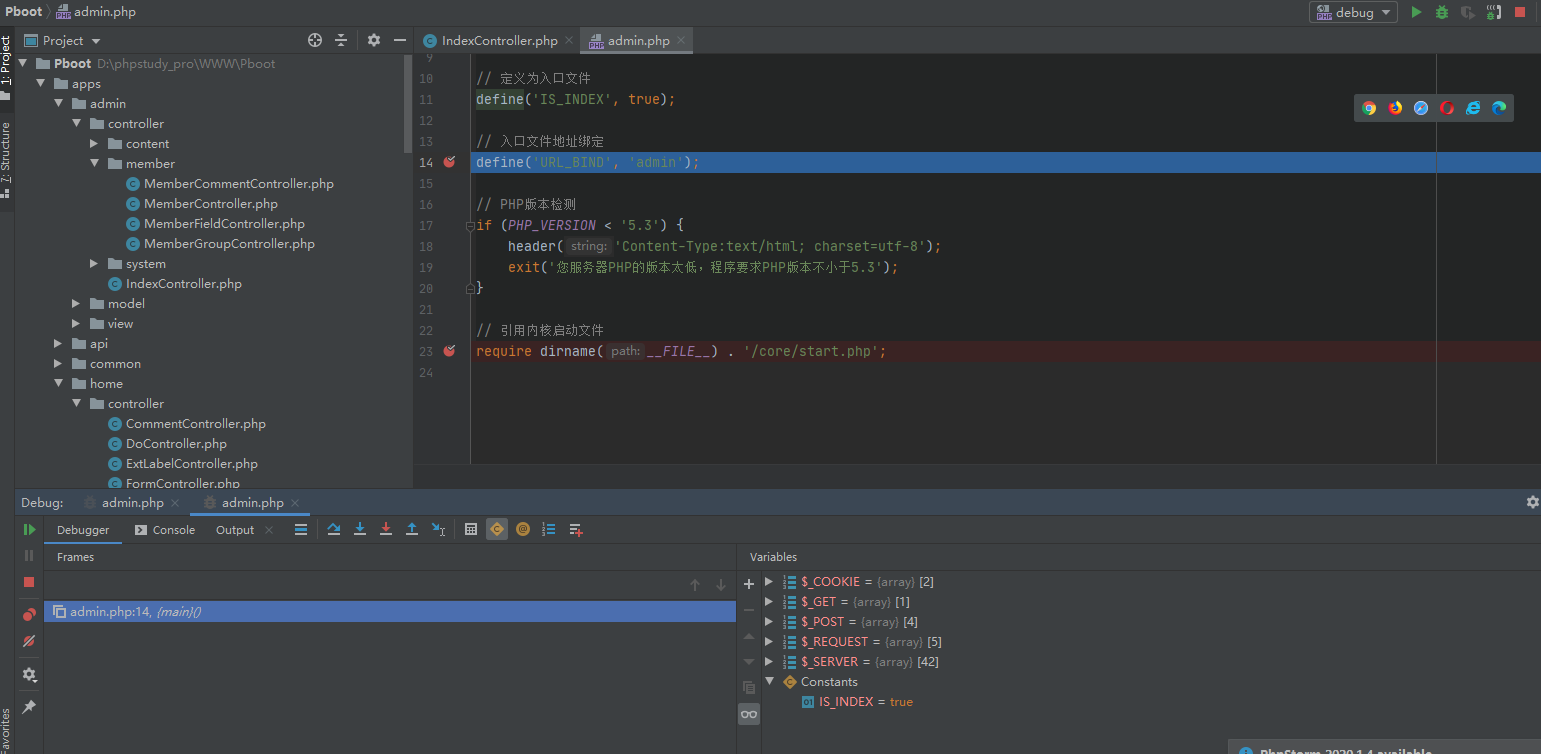Open DoController.php in project tree
Viewport: 1541px width, 754px height.
click(x=176, y=444)
